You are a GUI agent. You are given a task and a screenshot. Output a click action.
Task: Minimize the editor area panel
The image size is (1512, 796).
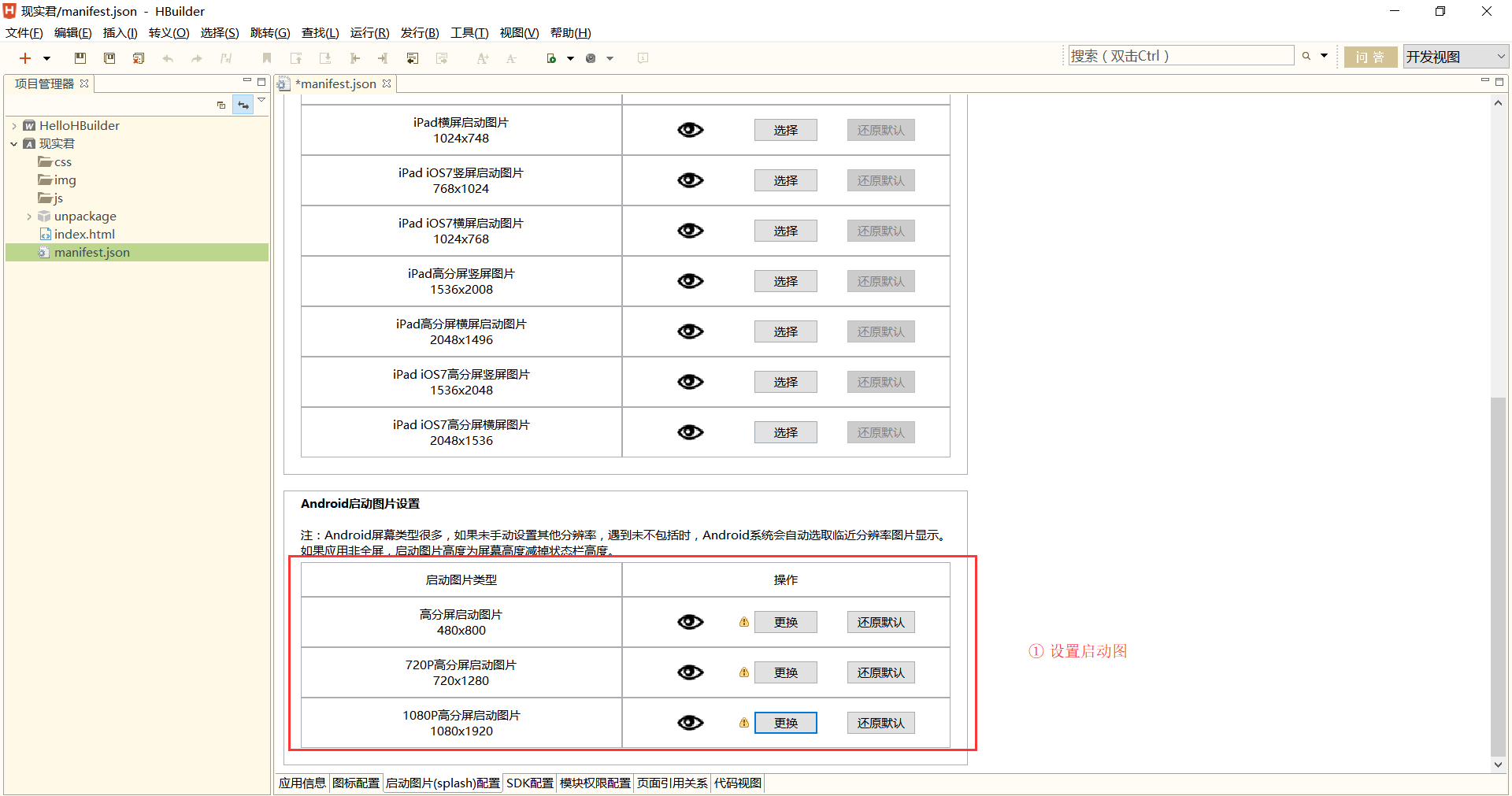pyautogui.click(x=1485, y=81)
